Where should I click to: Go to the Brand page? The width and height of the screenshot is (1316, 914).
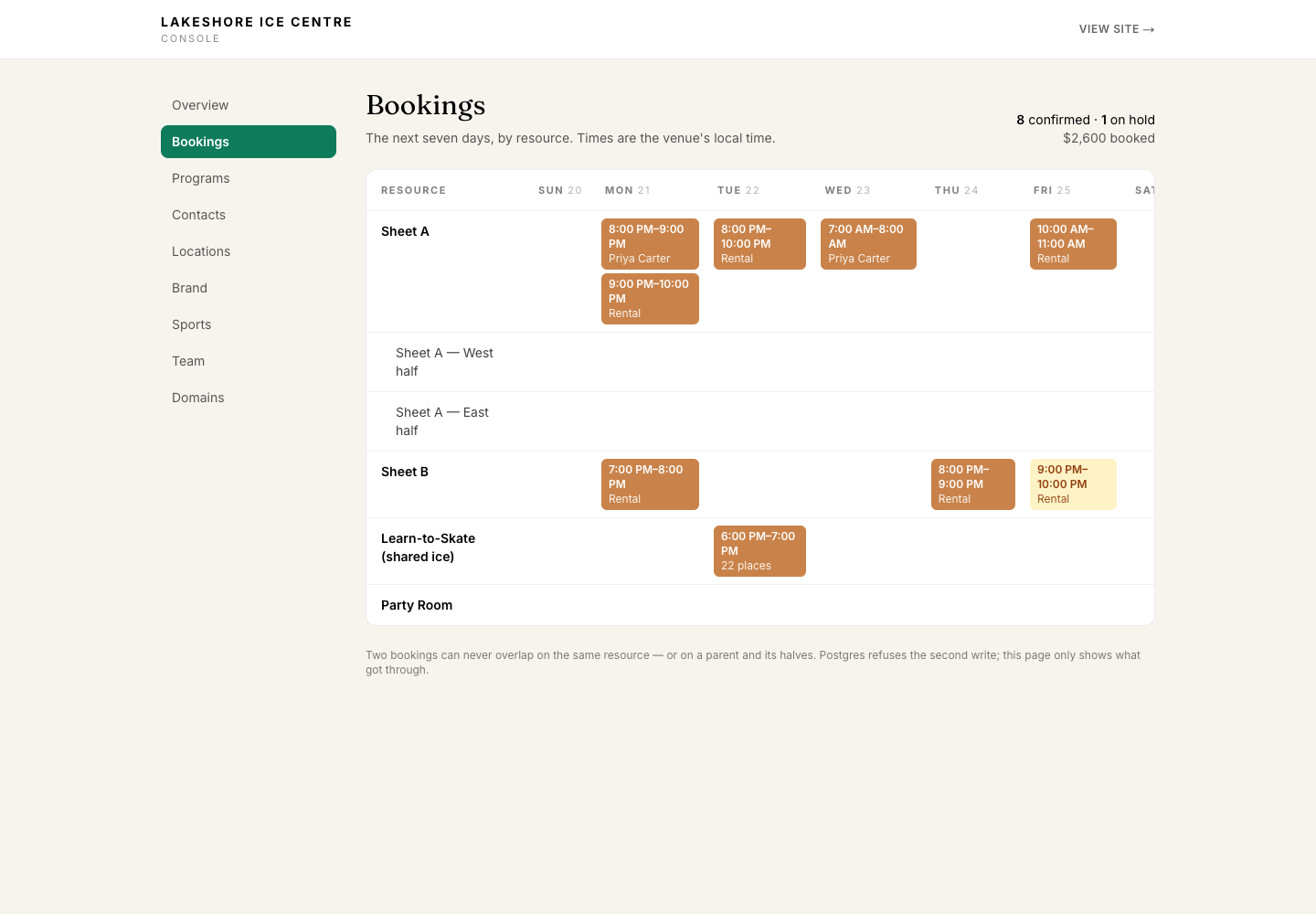249,288
